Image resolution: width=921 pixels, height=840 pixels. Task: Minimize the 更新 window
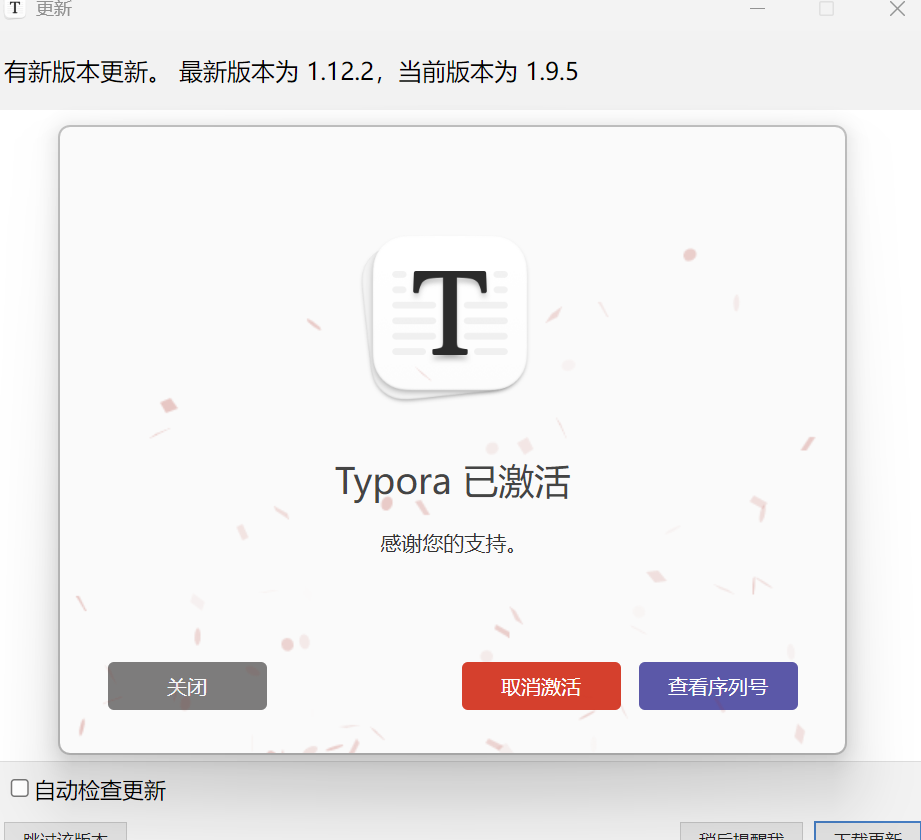pyautogui.click(x=758, y=9)
